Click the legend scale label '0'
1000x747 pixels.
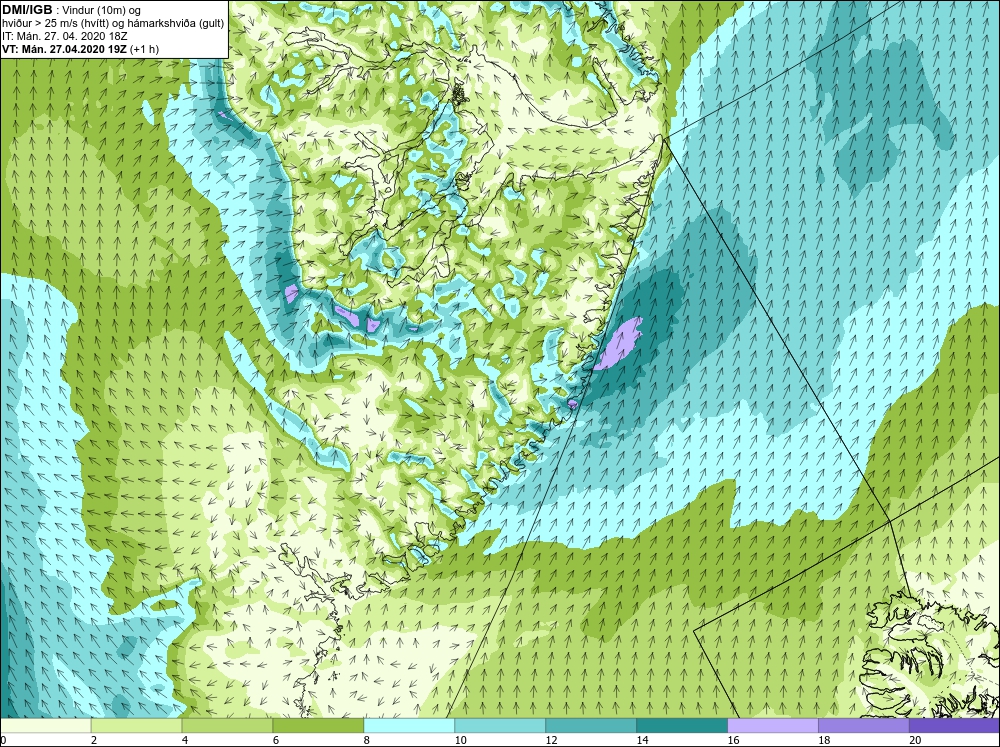3,740
